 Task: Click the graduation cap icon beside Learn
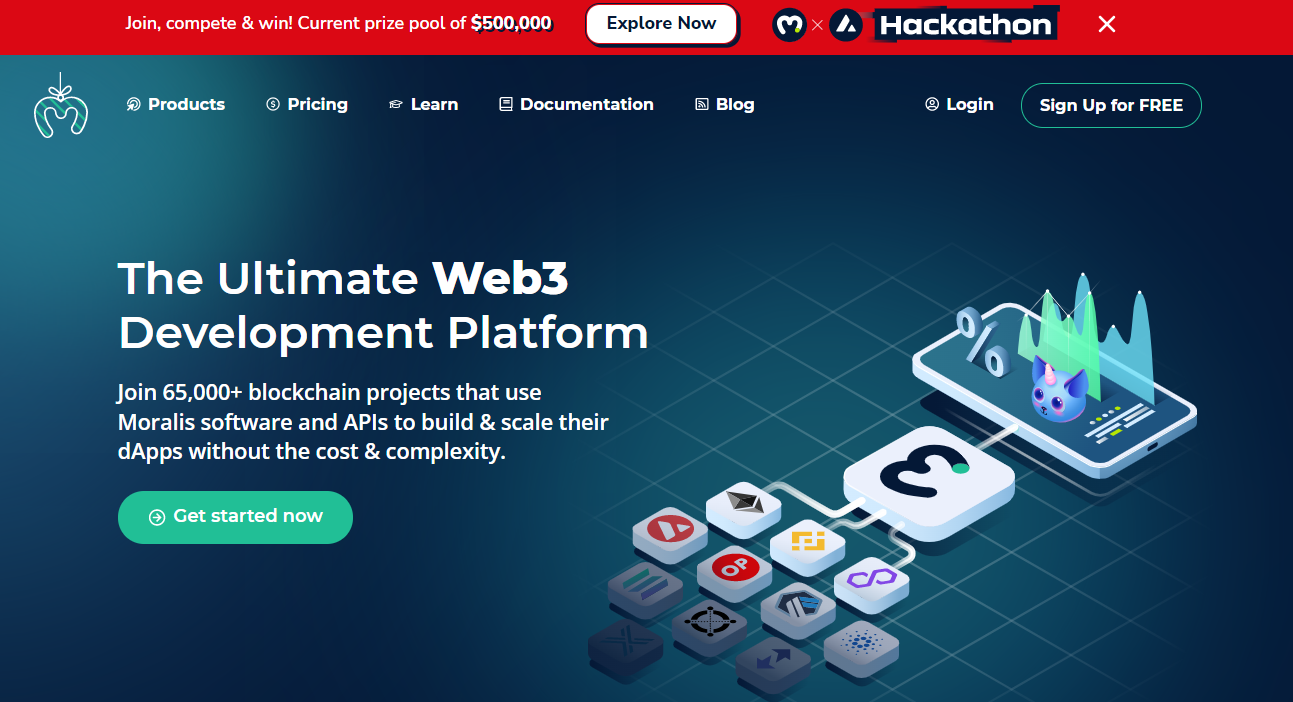[x=396, y=104]
